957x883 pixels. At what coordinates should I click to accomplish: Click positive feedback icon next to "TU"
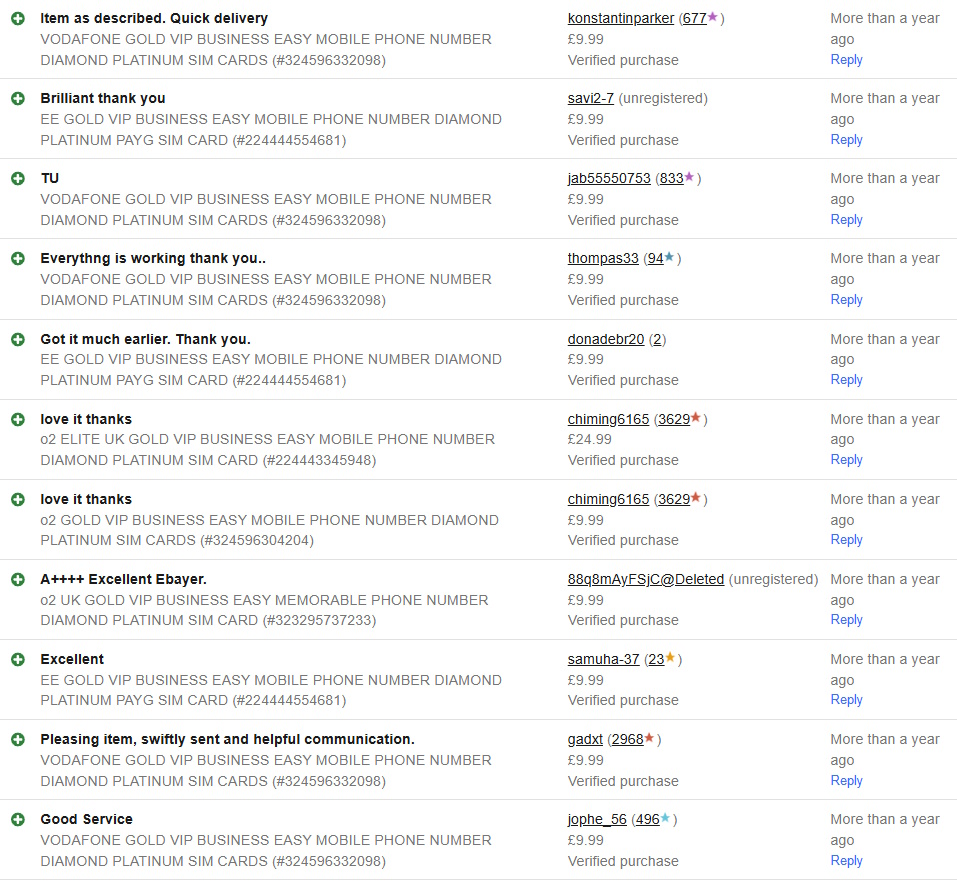18,178
